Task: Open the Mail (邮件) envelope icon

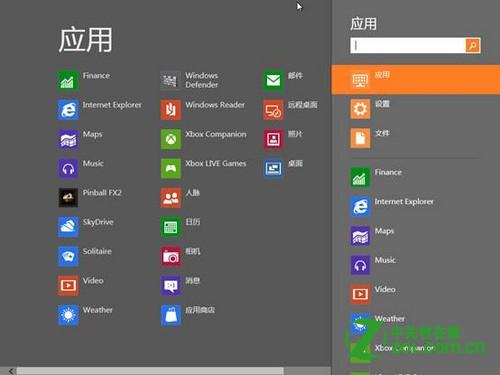Action: click(273, 81)
